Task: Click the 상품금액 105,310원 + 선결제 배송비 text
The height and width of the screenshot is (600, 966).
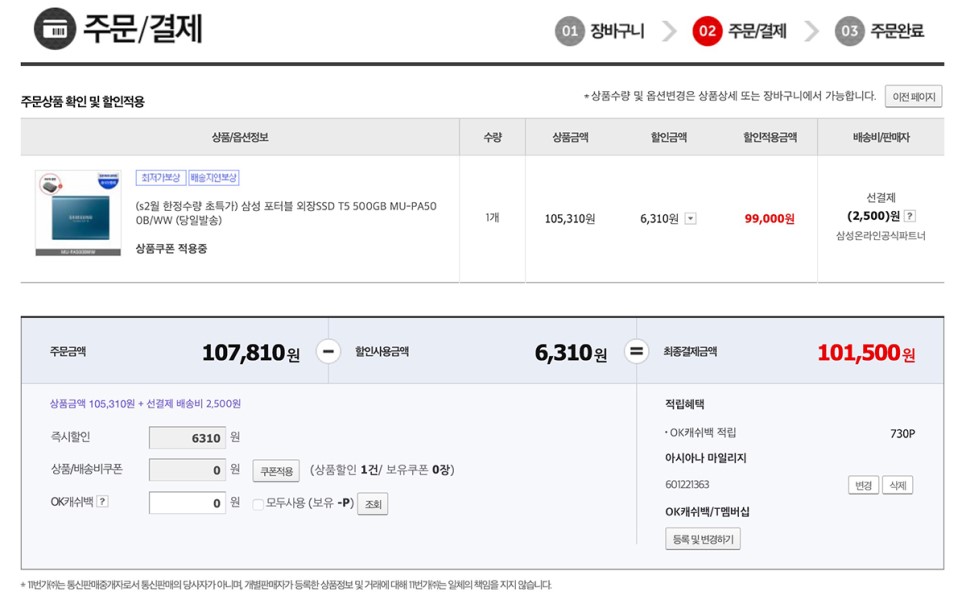Action: click(x=145, y=404)
